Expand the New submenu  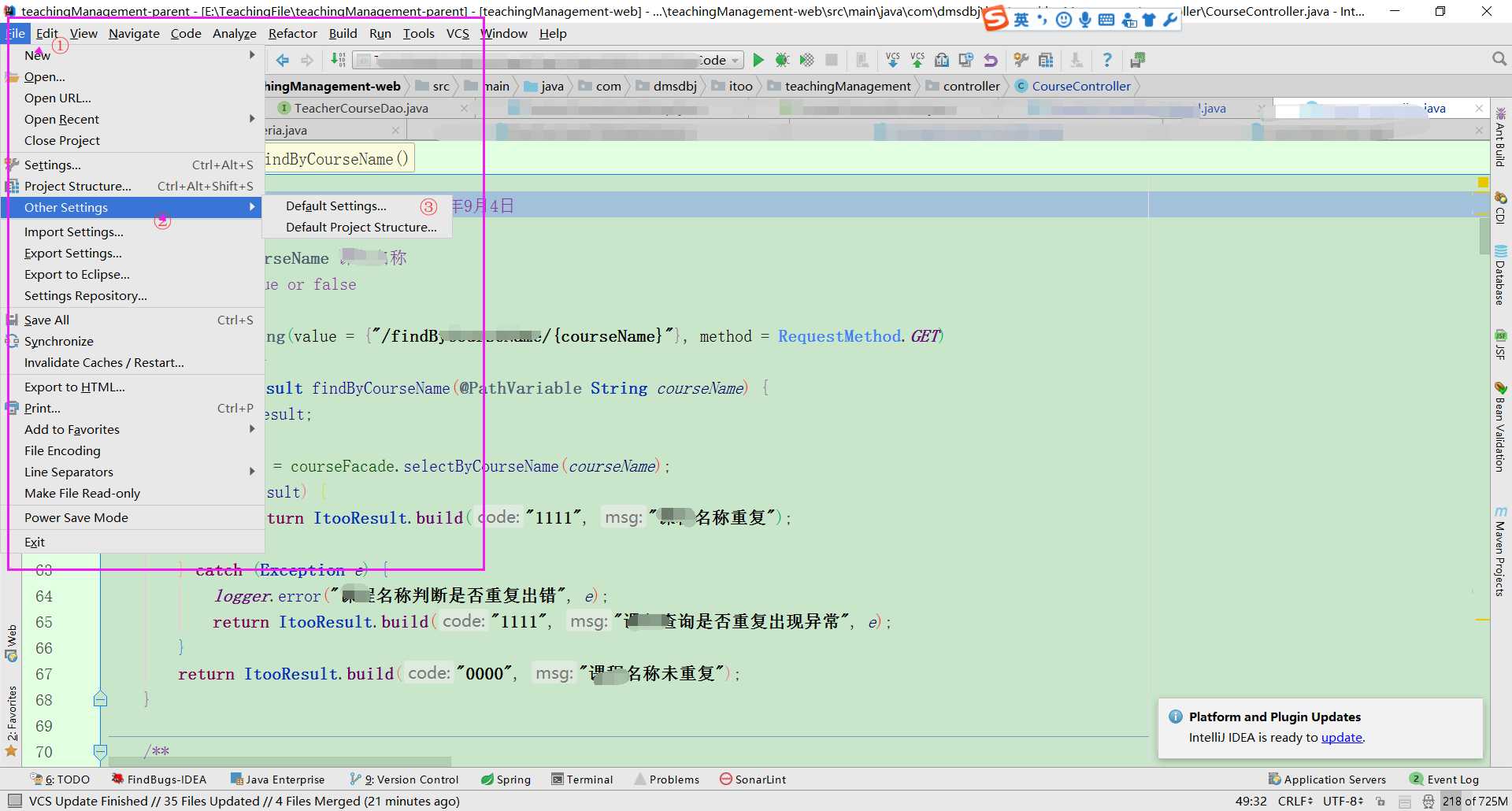(252, 55)
